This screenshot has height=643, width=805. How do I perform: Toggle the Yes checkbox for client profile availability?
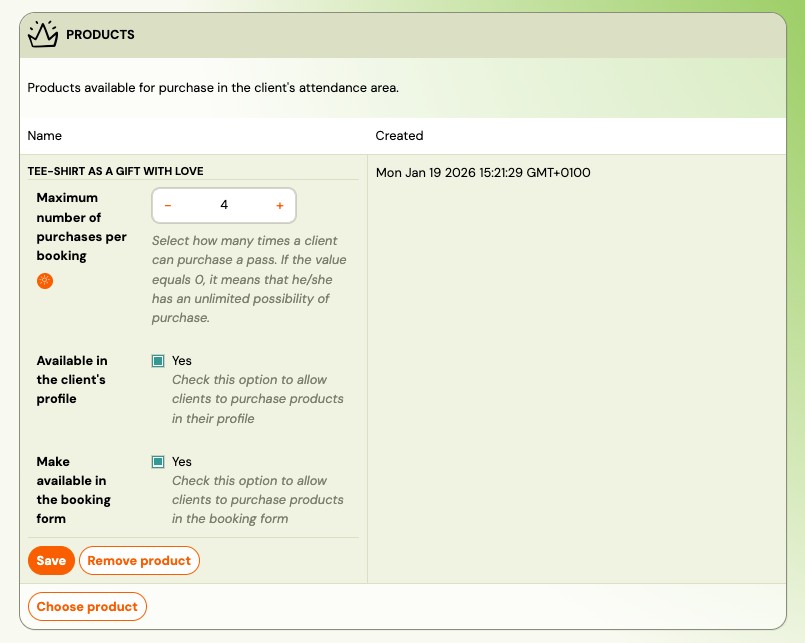[x=160, y=360]
